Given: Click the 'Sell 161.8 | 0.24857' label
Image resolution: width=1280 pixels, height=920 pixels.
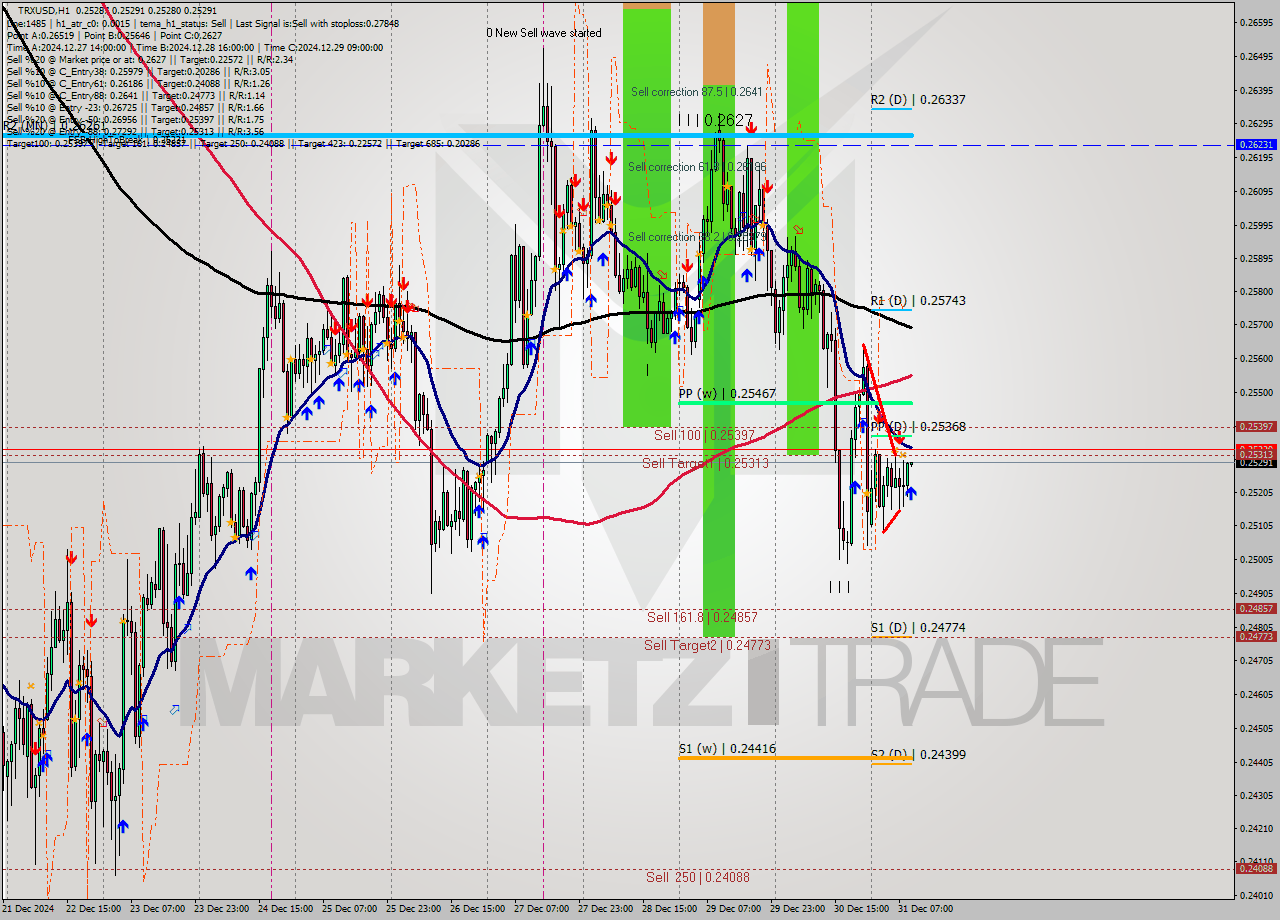Looking at the screenshot, I should [x=702, y=617].
